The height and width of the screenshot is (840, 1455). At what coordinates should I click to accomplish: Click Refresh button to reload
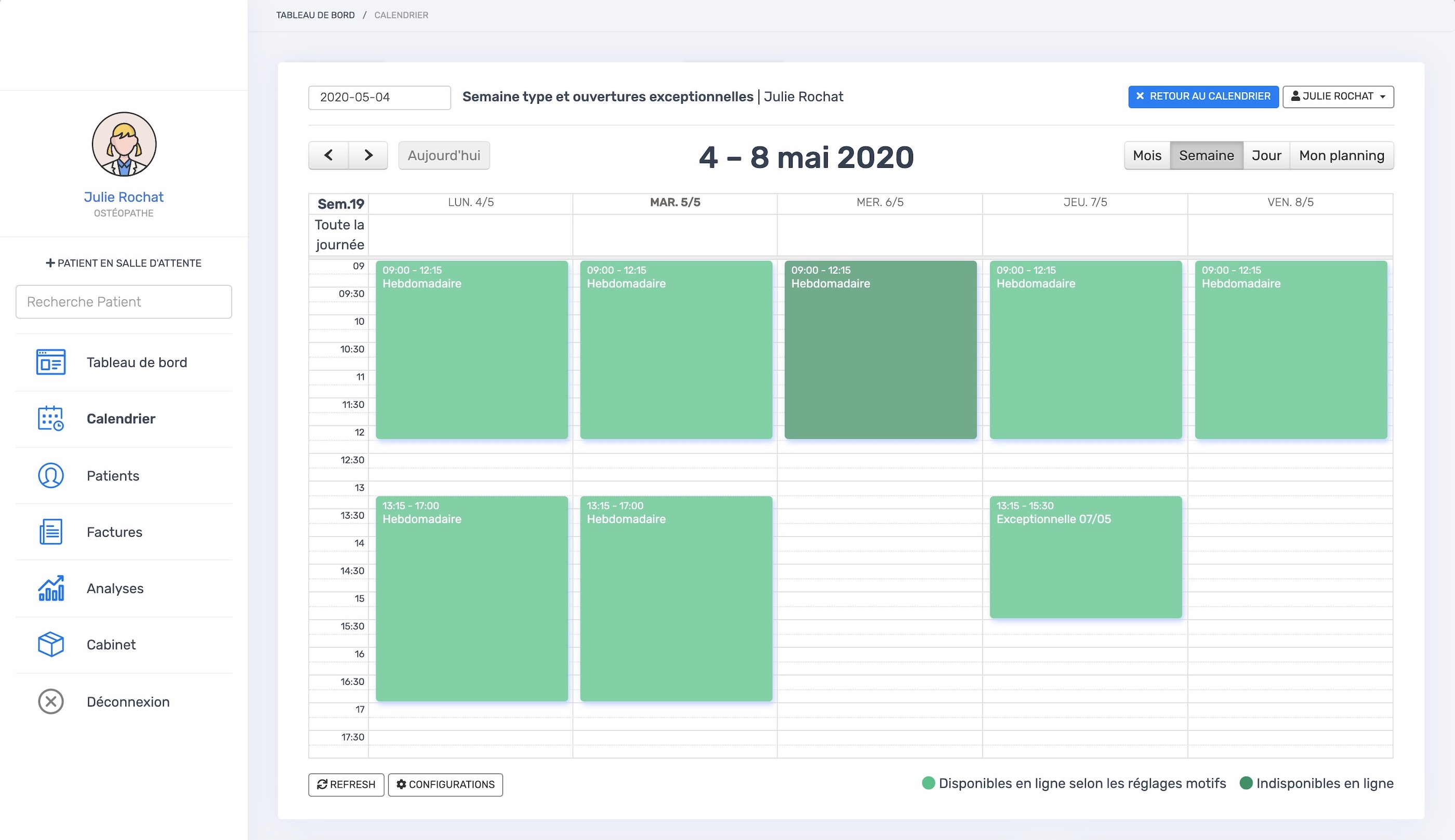coord(346,784)
